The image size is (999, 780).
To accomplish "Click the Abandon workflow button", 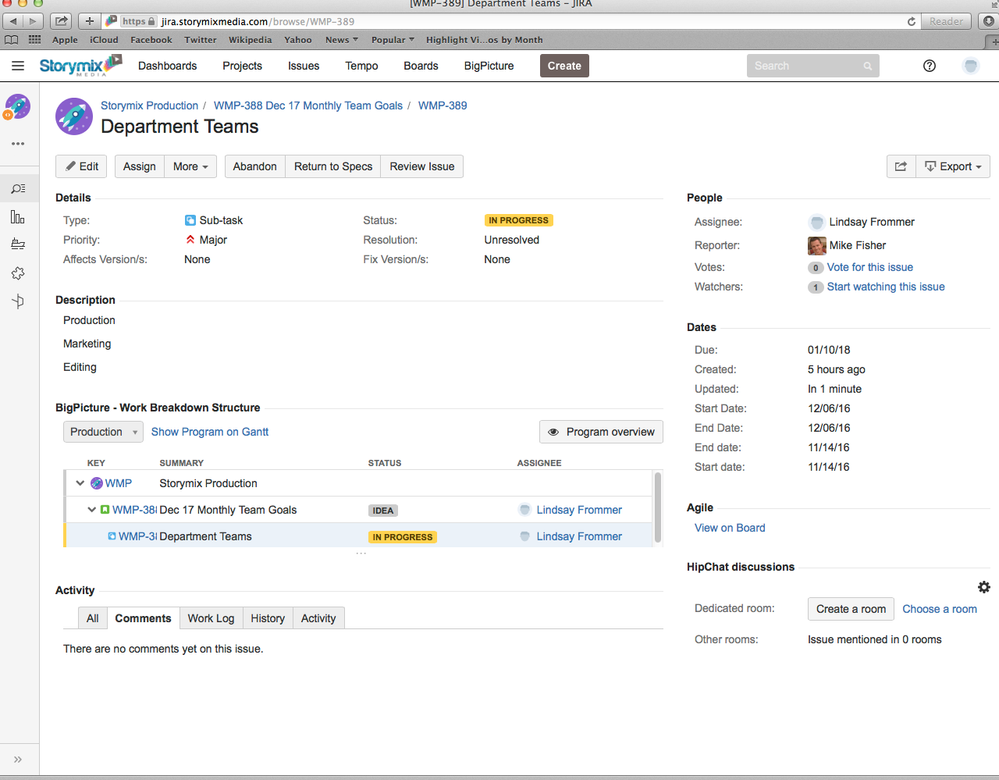I will pyautogui.click(x=255, y=166).
